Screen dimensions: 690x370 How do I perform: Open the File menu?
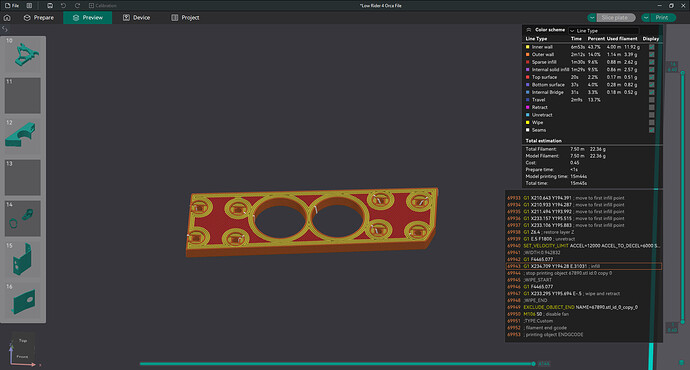pos(12,6)
